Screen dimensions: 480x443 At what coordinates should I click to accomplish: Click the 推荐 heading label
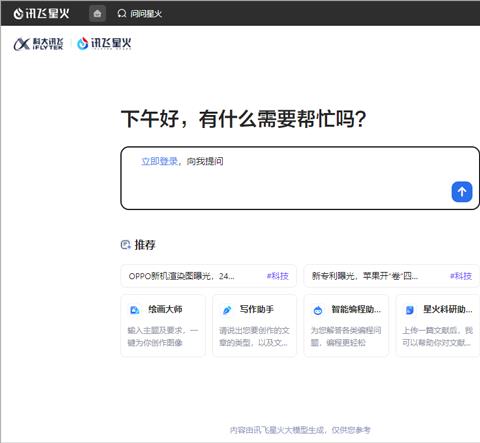pyautogui.click(x=145, y=245)
